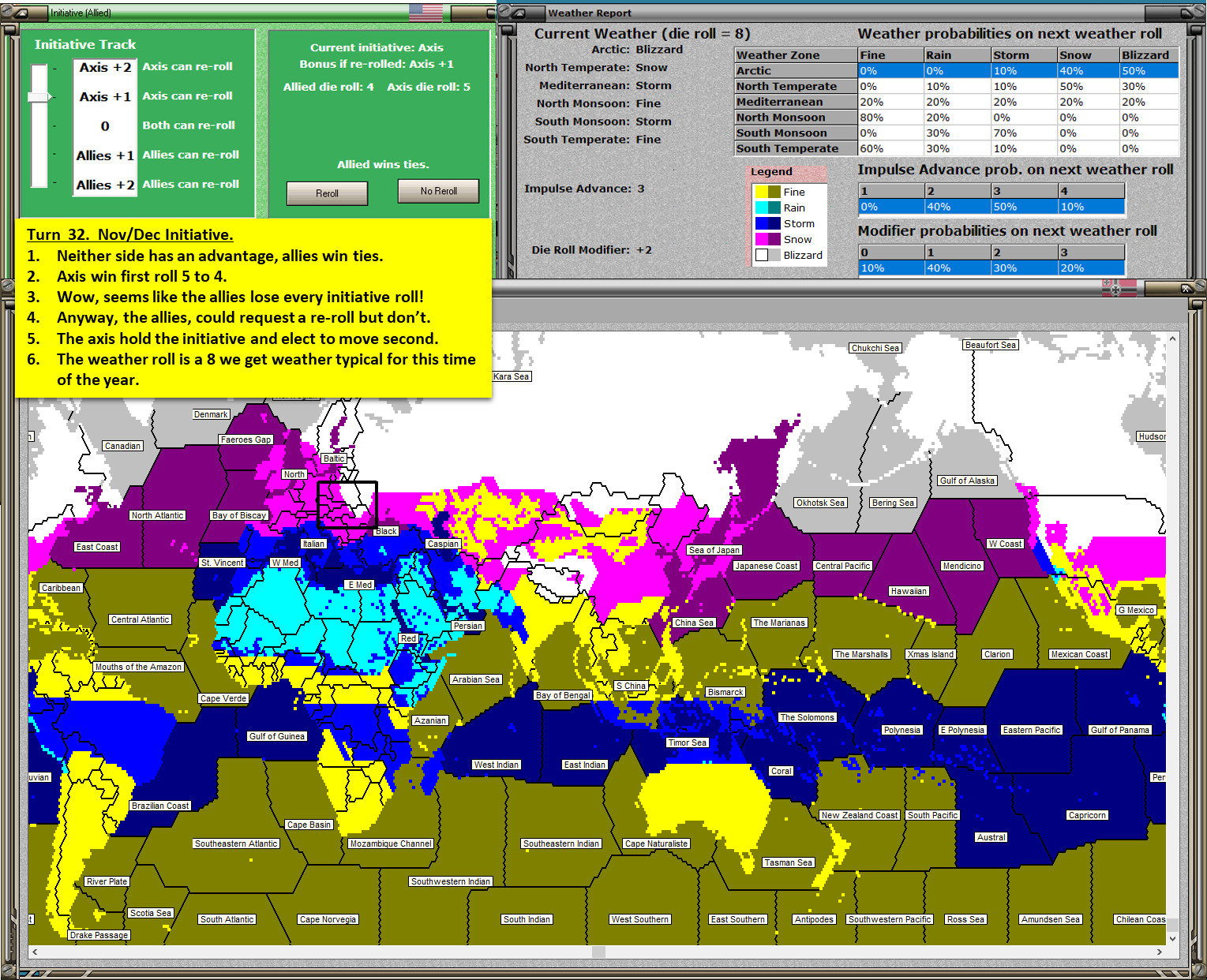
Task: Select the Snow legend color swatch
Action: click(768, 239)
